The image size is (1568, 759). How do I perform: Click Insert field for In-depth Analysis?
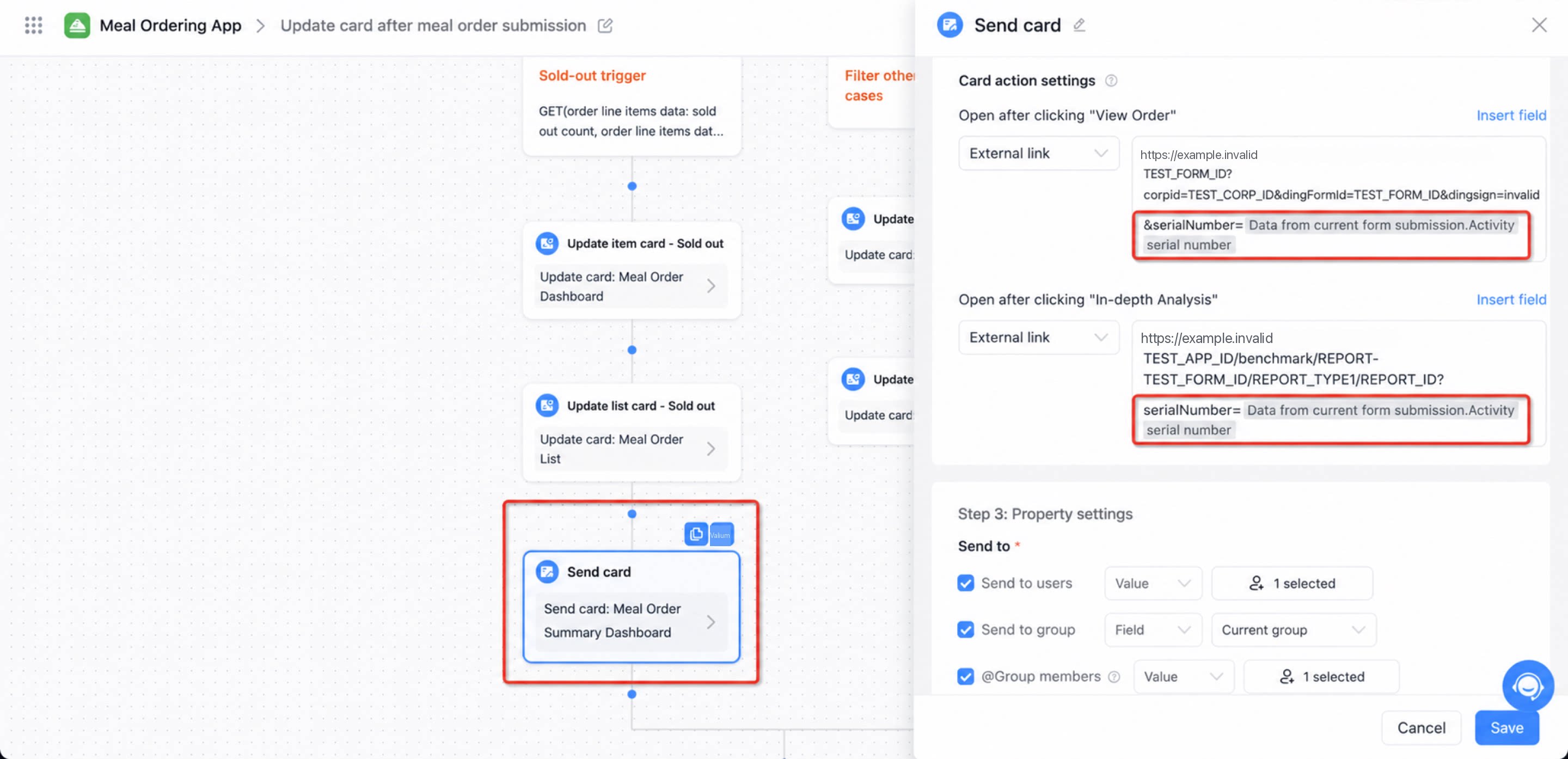pos(1511,299)
